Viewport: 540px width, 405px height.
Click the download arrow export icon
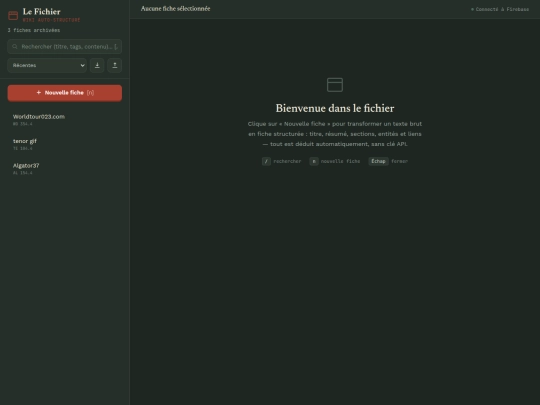[x=97, y=65]
